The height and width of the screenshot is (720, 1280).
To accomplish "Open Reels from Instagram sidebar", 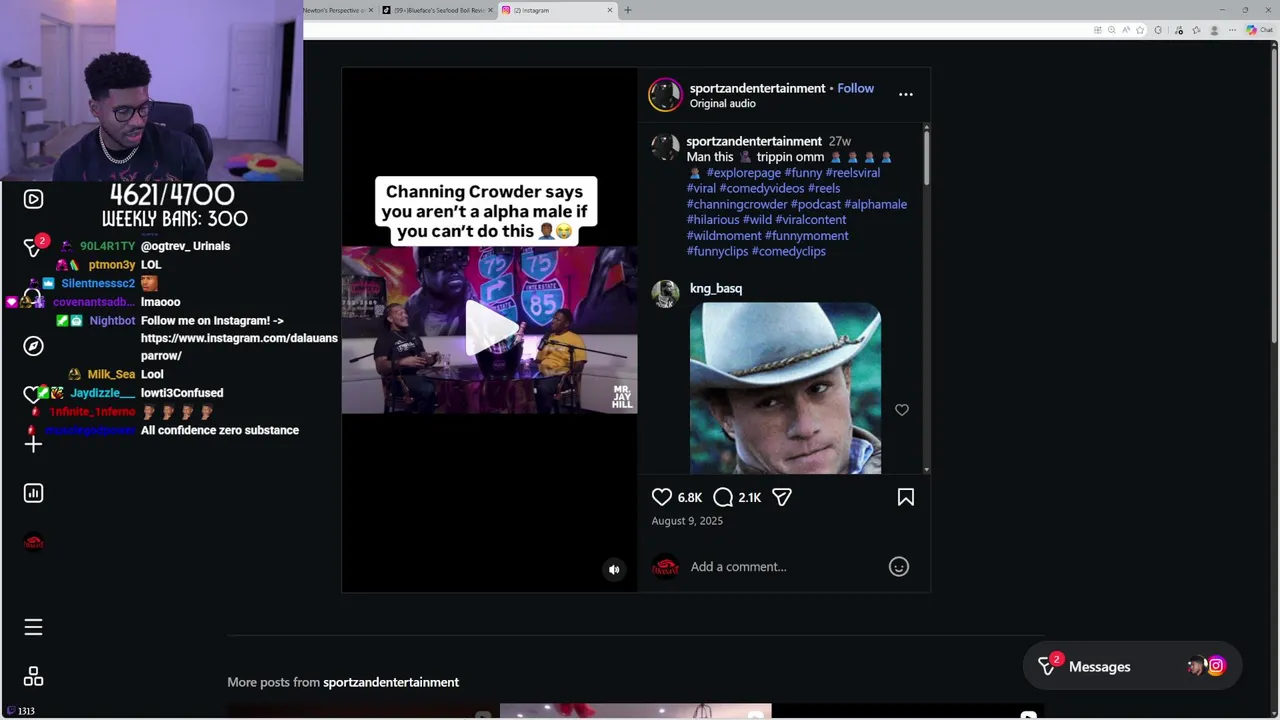I will point(33,199).
